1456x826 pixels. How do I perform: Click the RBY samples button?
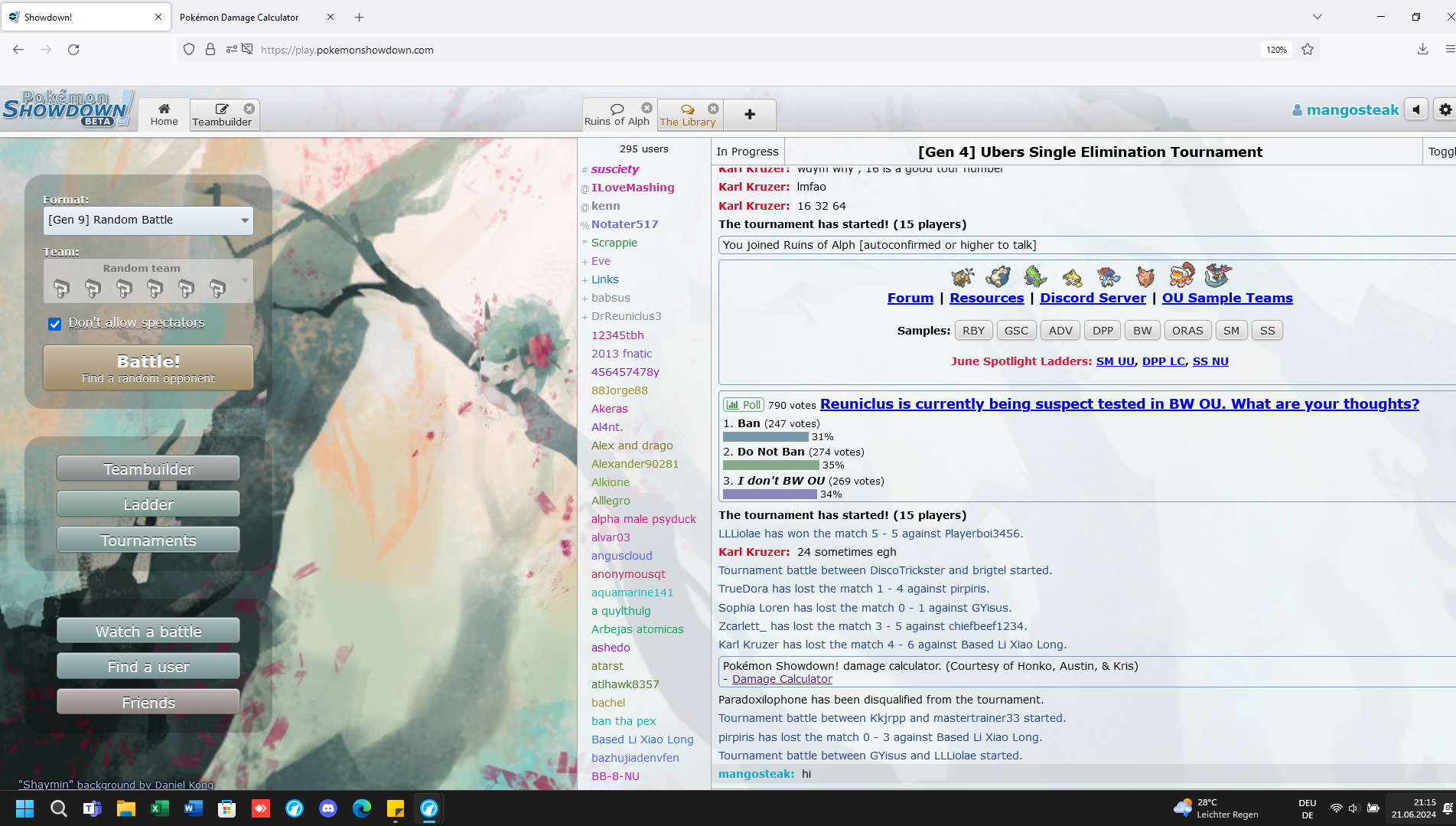[973, 331]
